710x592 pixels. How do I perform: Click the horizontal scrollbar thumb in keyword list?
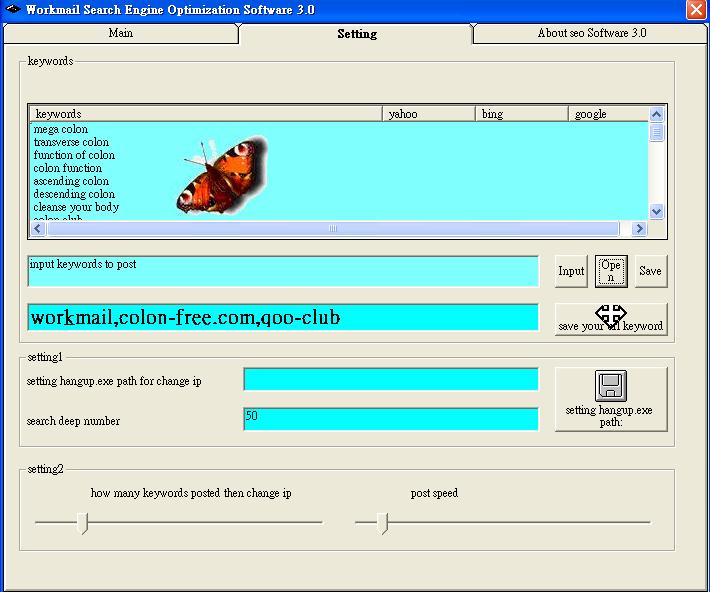click(333, 229)
